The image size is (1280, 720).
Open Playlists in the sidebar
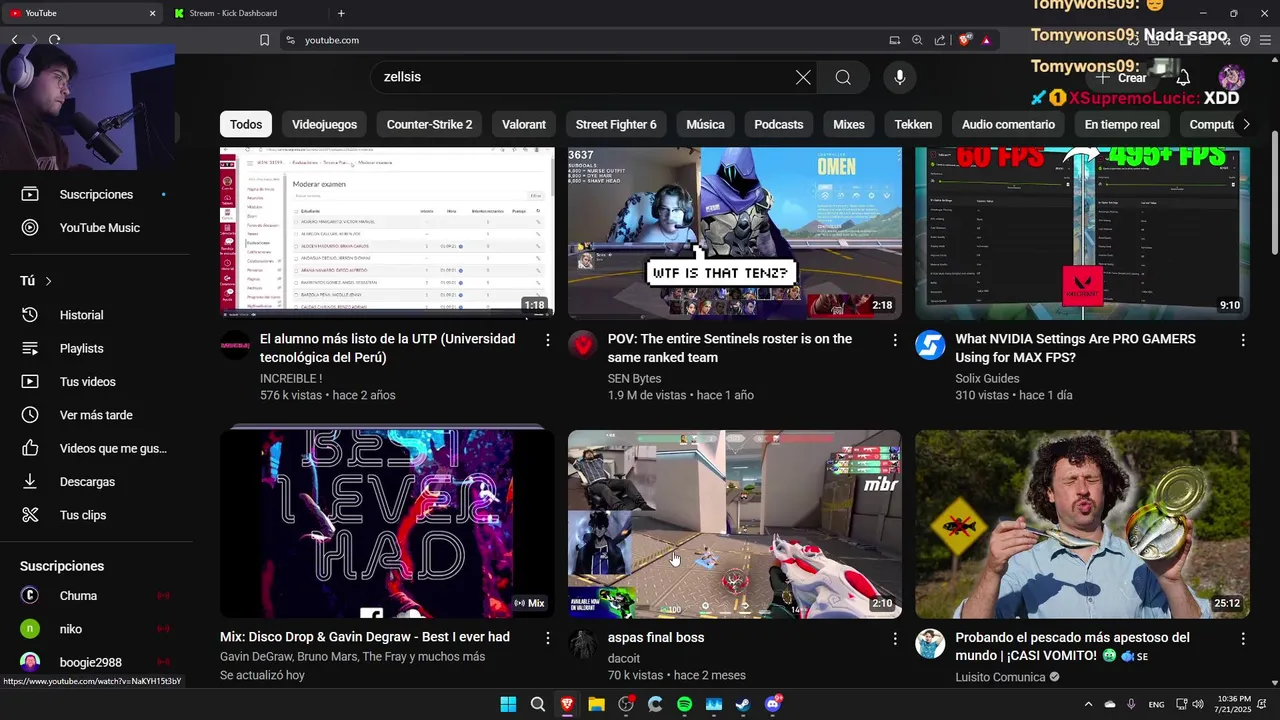pos(96,348)
